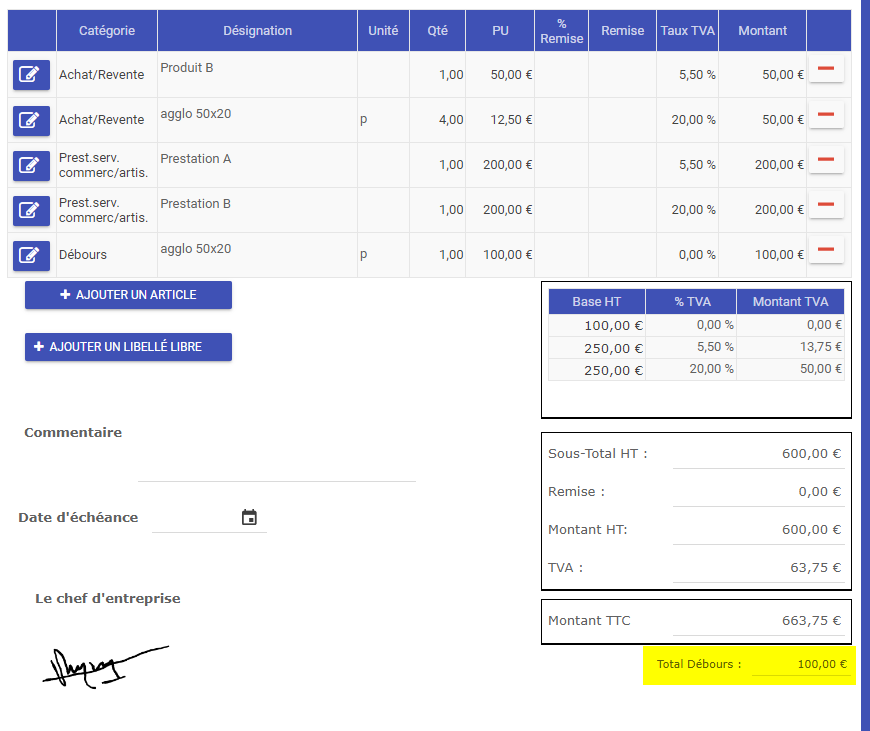Viewport: 870px width, 731px height.
Task: Edit the Prestation B line
Action: 31,210
